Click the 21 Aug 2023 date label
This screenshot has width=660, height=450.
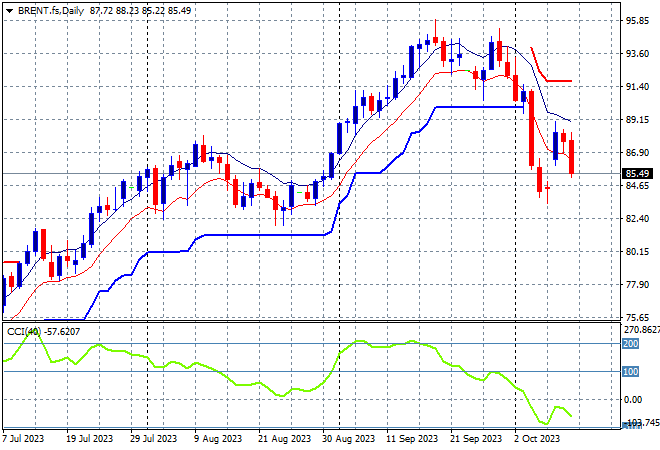pos(285,439)
